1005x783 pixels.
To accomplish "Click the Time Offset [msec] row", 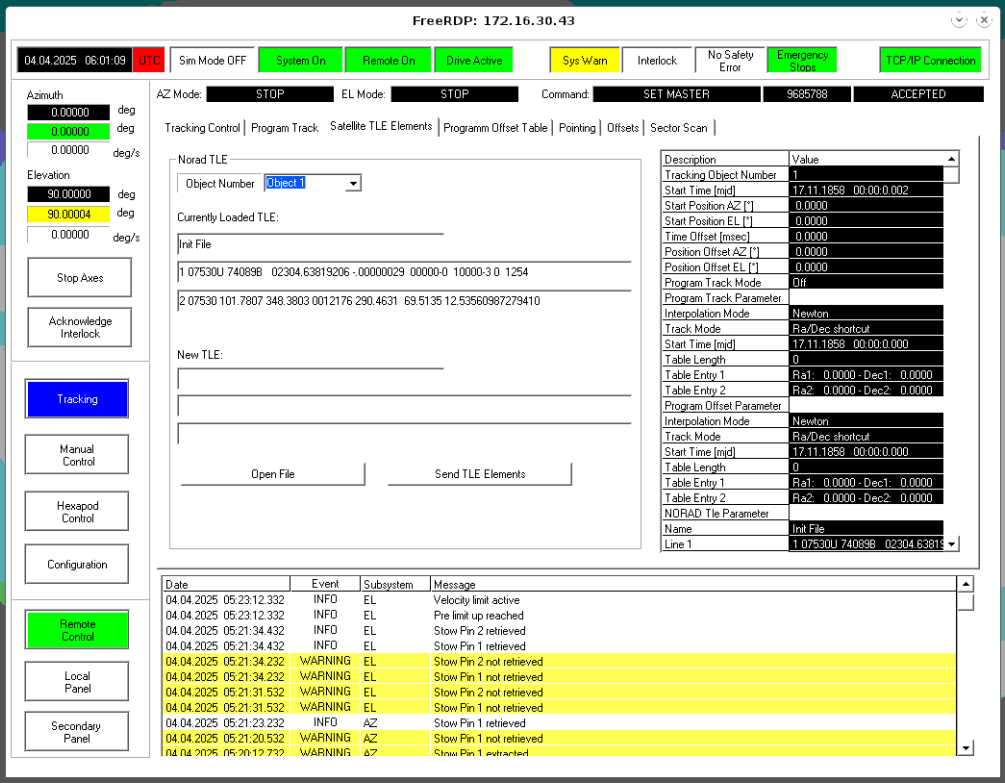I will [802, 236].
